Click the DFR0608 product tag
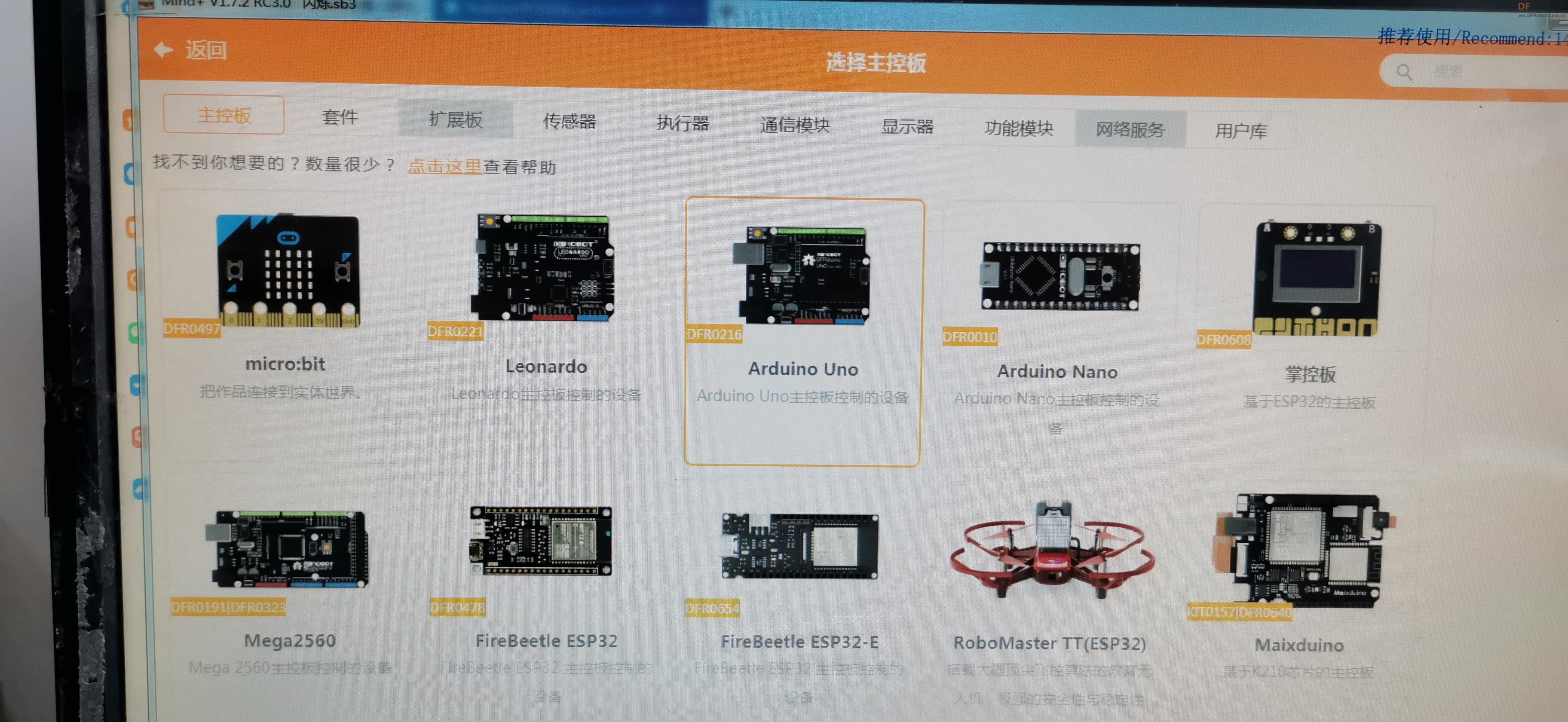Image resolution: width=1568 pixels, height=722 pixels. pos(1223,340)
